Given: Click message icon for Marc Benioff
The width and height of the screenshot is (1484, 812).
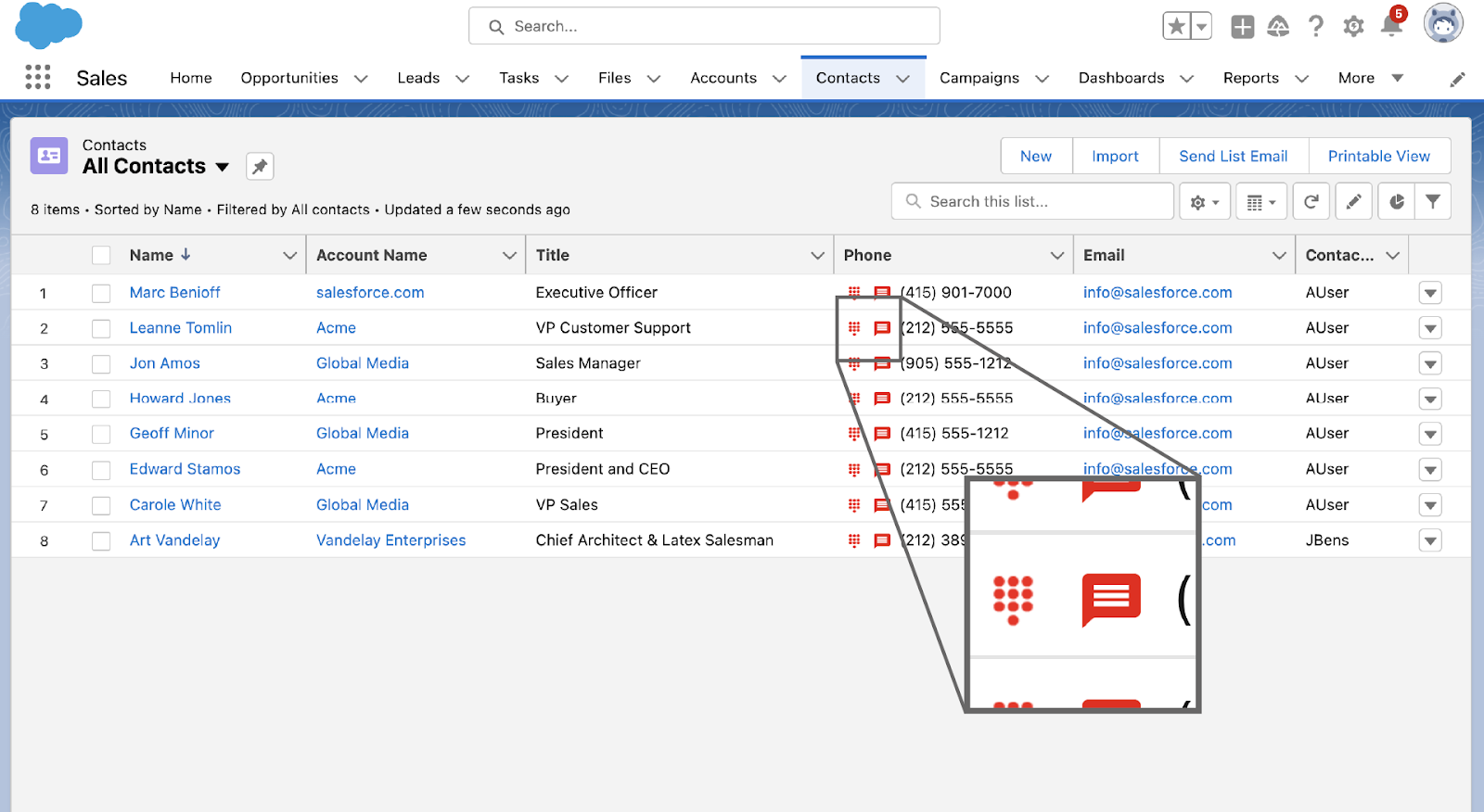Looking at the screenshot, I should point(882,293).
